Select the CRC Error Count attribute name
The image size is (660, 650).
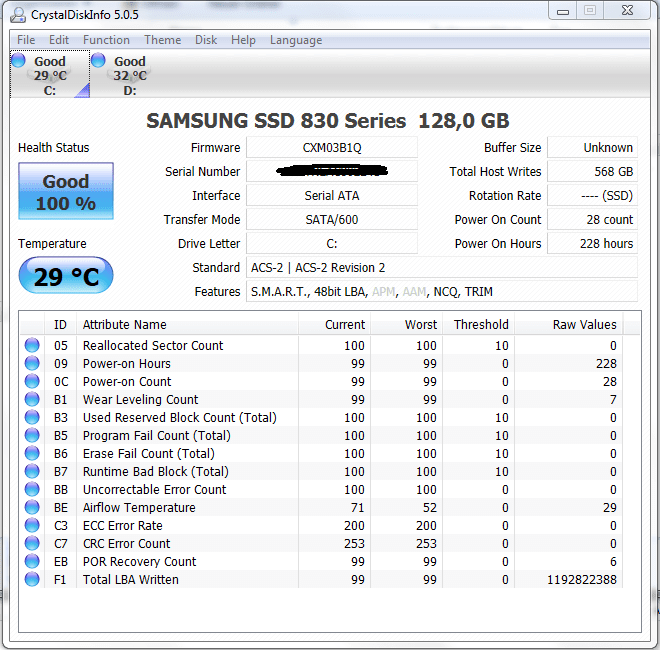point(127,543)
